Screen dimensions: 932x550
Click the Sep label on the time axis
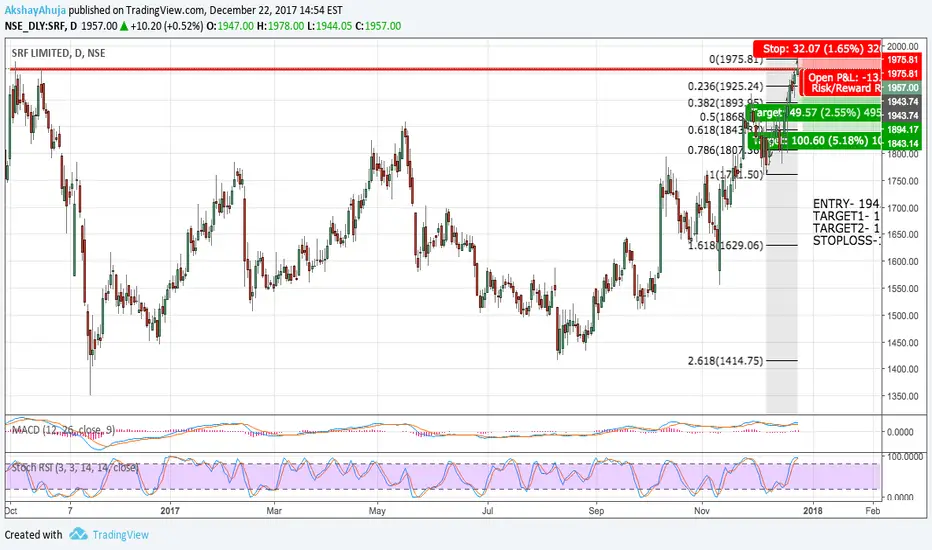(596, 510)
